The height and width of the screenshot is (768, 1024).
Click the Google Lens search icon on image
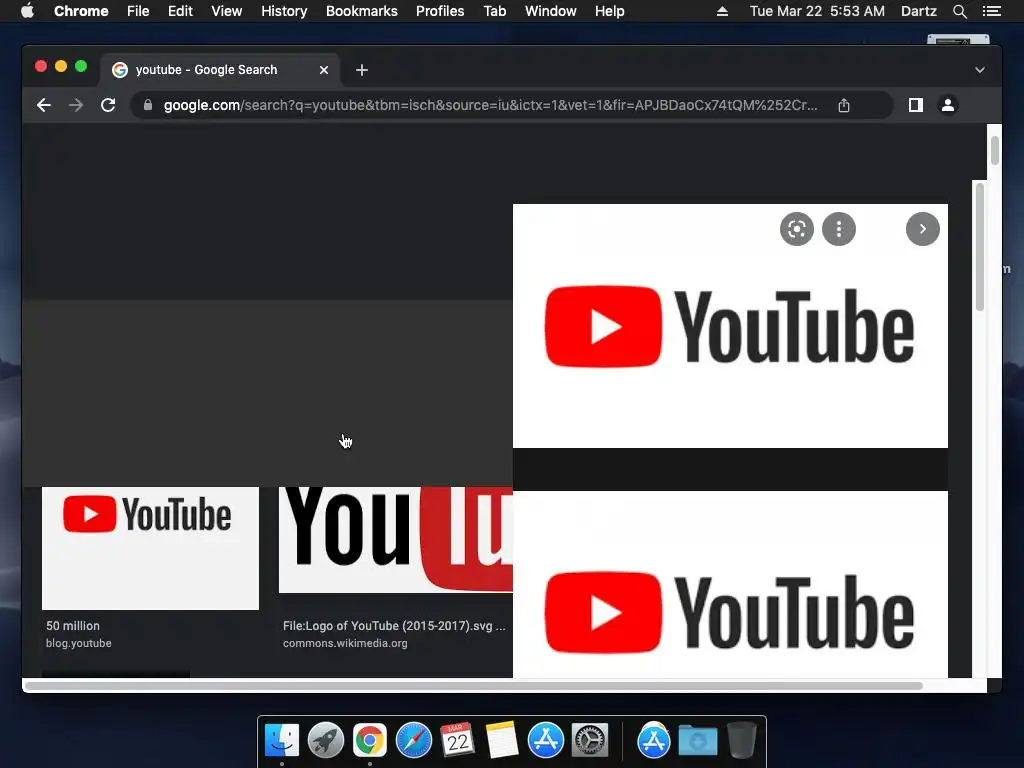coord(796,229)
